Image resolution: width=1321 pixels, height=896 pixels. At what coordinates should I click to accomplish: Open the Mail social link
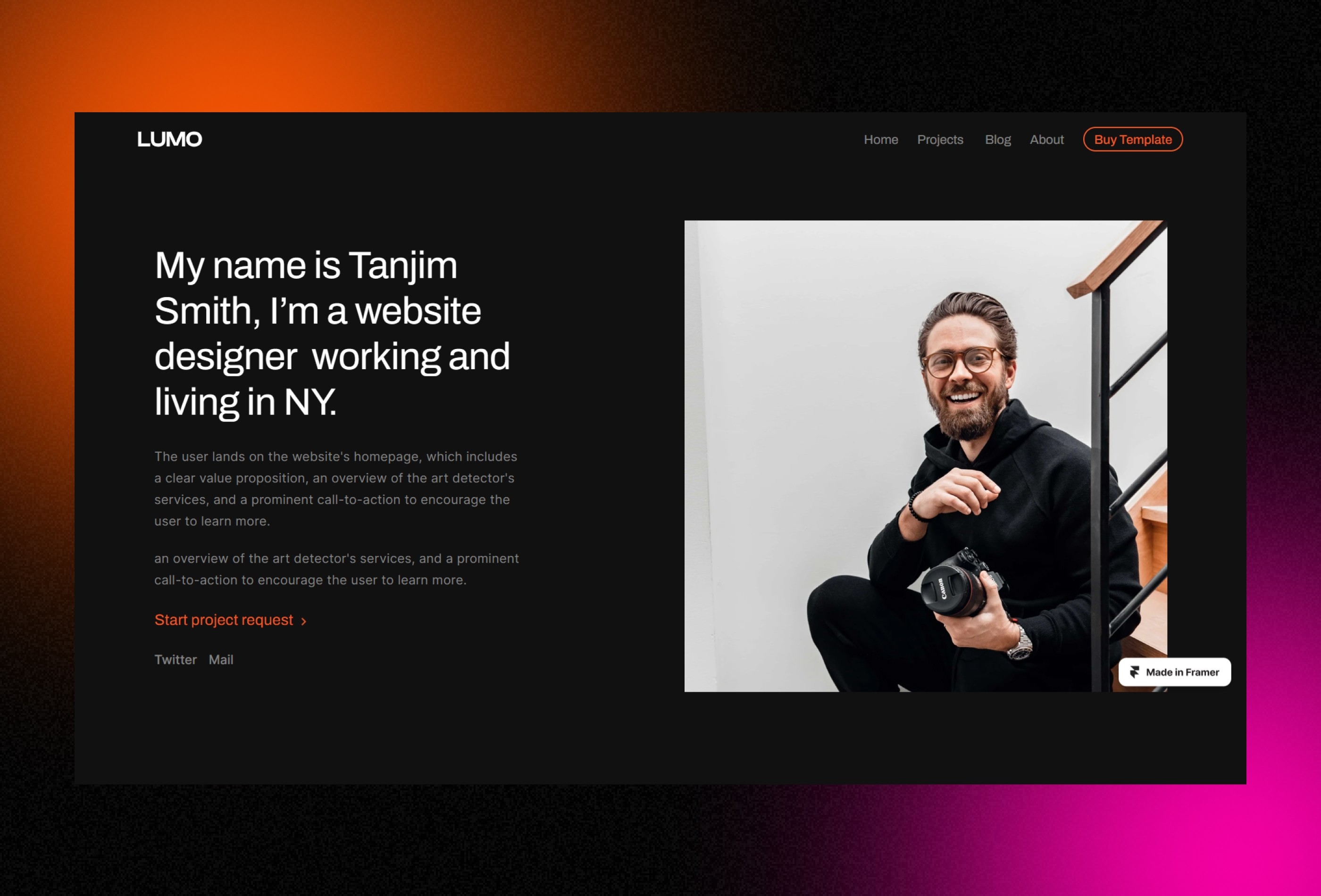coord(220,659)
